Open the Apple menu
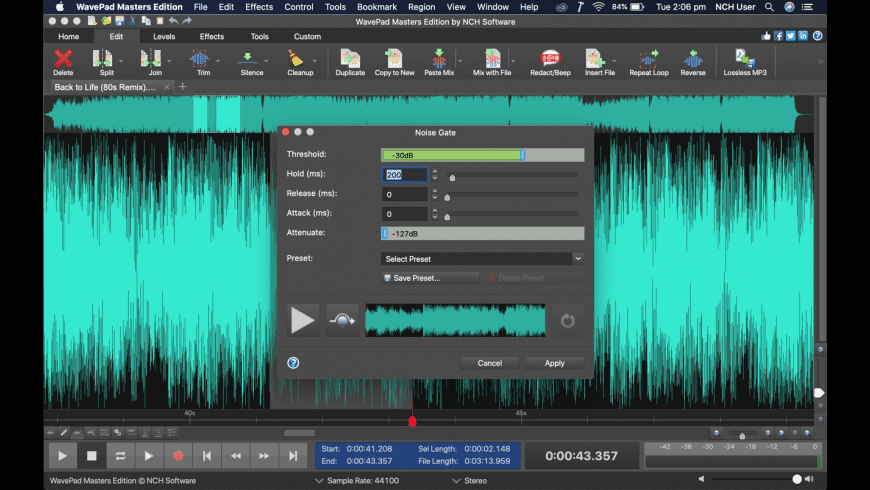Viewport: 870px width, 490px height. click(x=59, y=7)
